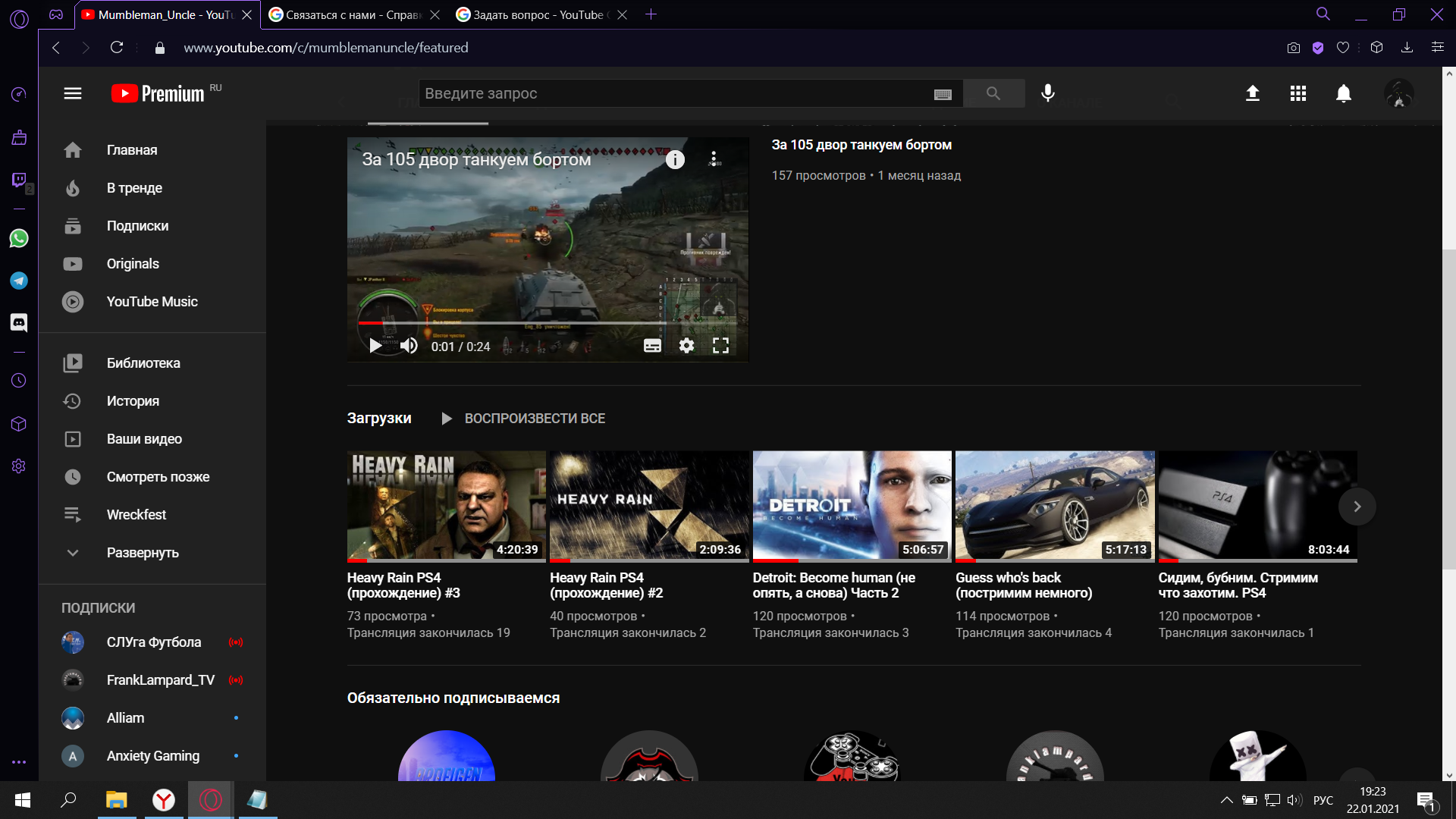1456x819 pixels.
Task: Open Twitch in Opera sidebar
Action: pyautogui.click(x=19, y=180)
